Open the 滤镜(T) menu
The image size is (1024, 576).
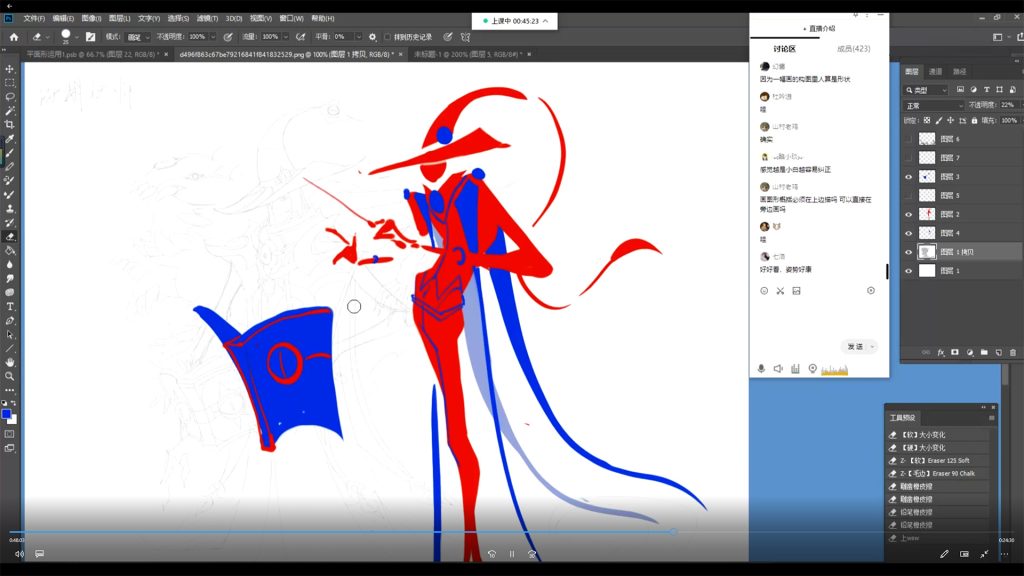click(x=206, y=18)
